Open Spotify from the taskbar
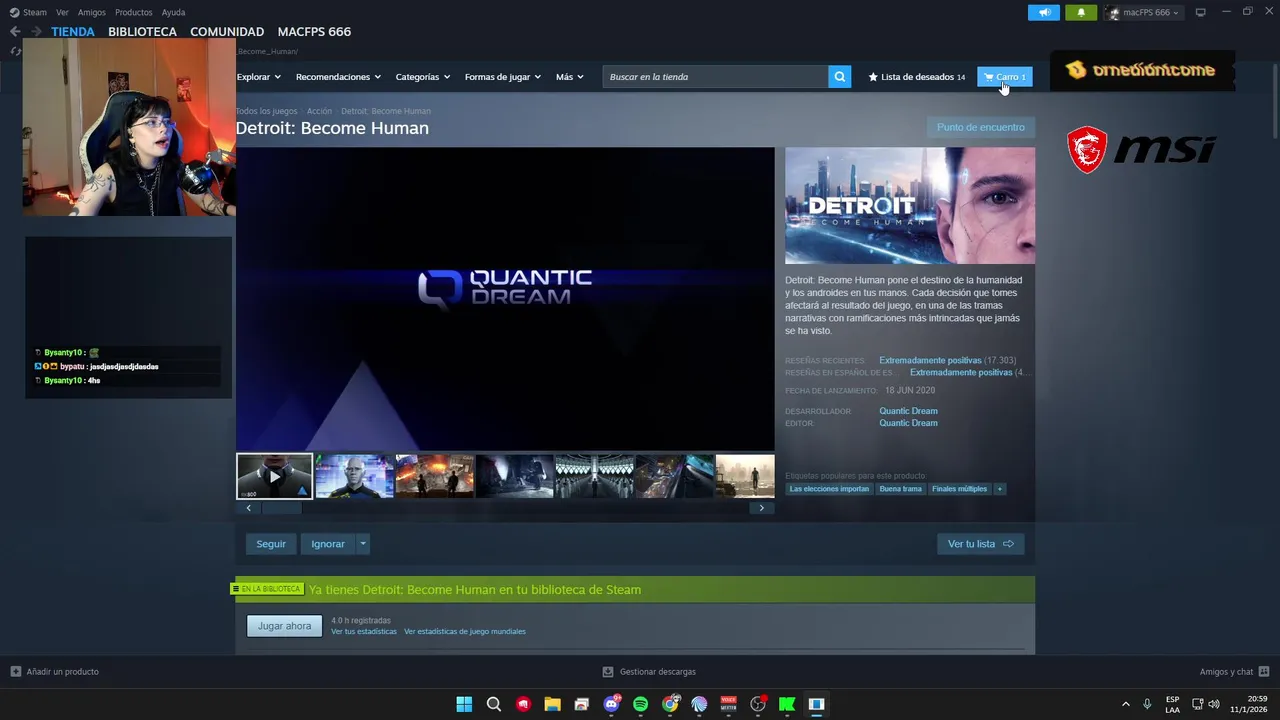Screen dimensions: 1280x720 640,704
